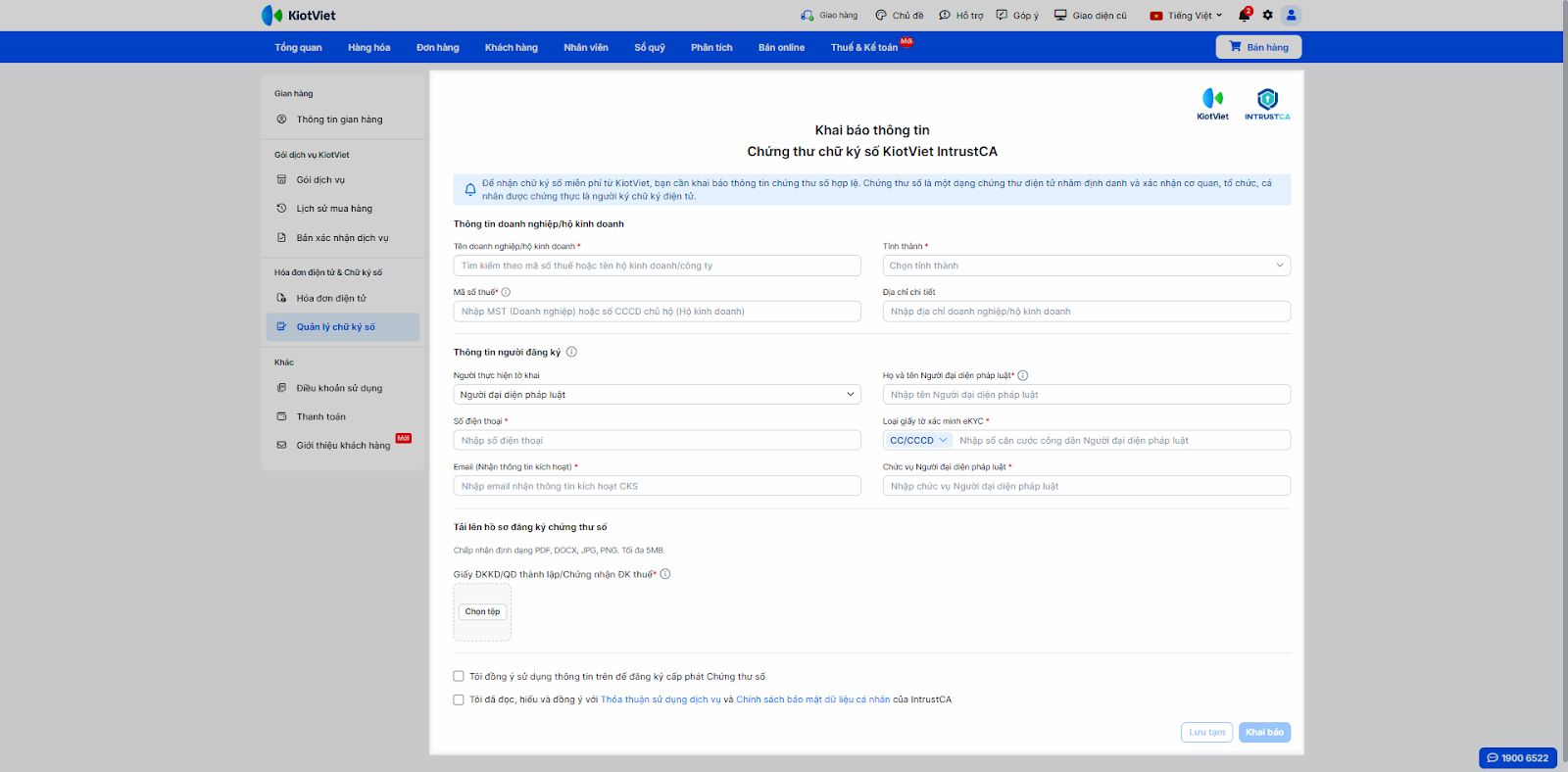Focus the Tên doanh nghiệp/hộ kinh doanh search field

(x=658, y=265)
